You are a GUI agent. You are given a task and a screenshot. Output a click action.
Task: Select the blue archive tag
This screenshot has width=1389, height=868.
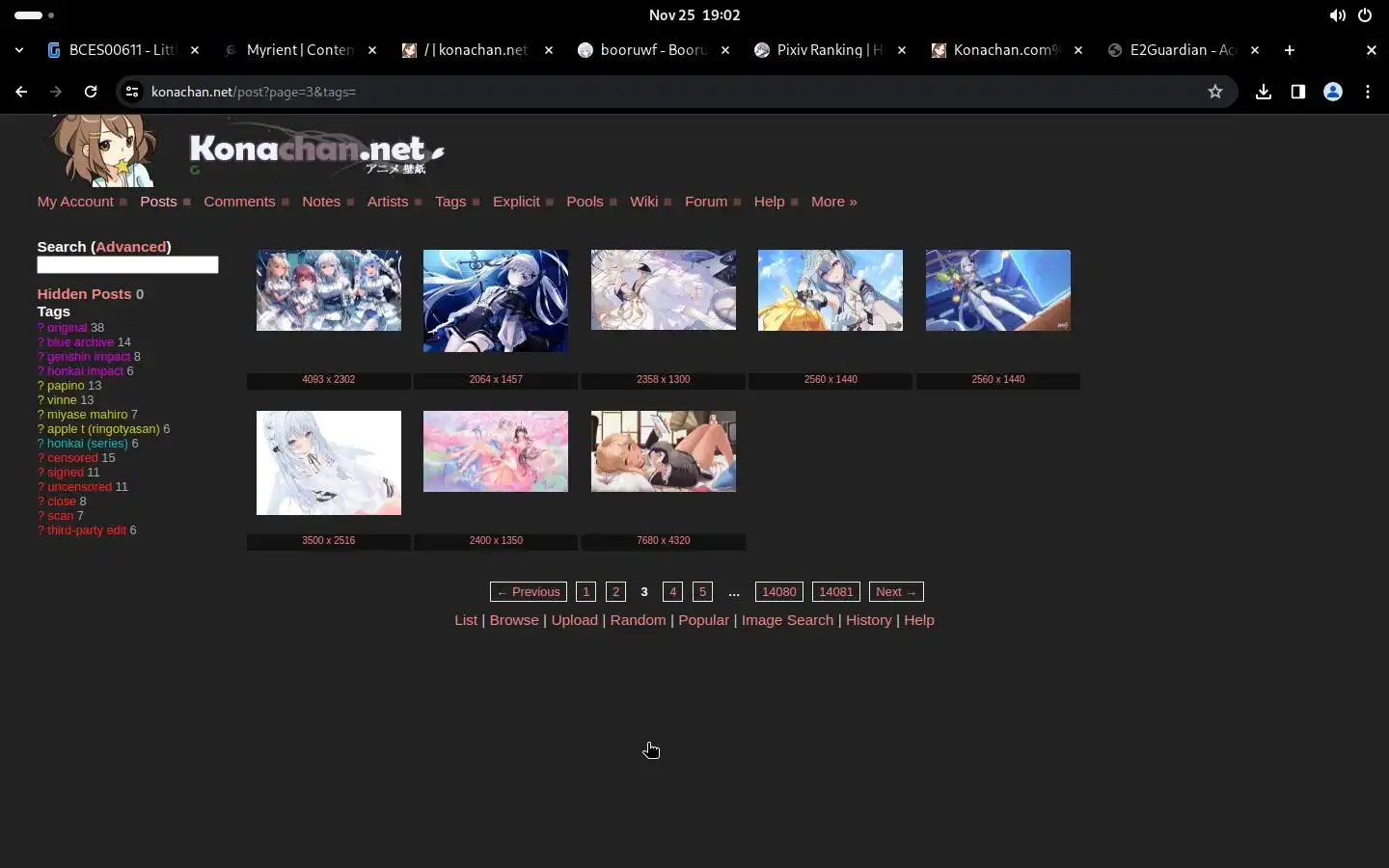pyautogui.click(x=81, y=342)
